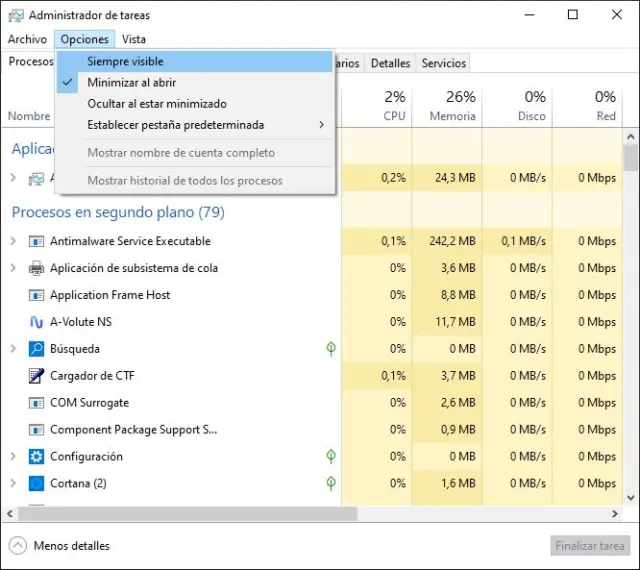Expand the Cortana (2) process group
Image resolution: width=640 pixels, height=570 pixels.
(x=13, y=484)
